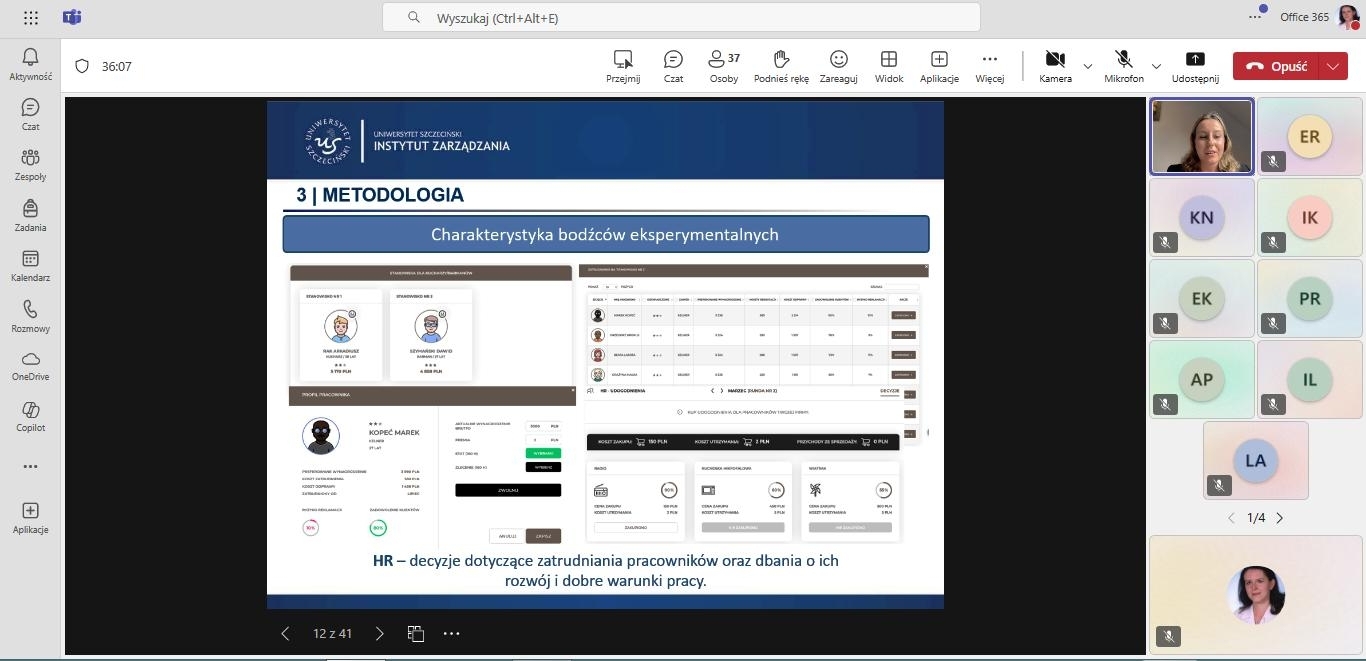The width and height of the screenshot is (1366, 661).
Task: Open Copilot in left sidebar
Action: coord(30,416)
